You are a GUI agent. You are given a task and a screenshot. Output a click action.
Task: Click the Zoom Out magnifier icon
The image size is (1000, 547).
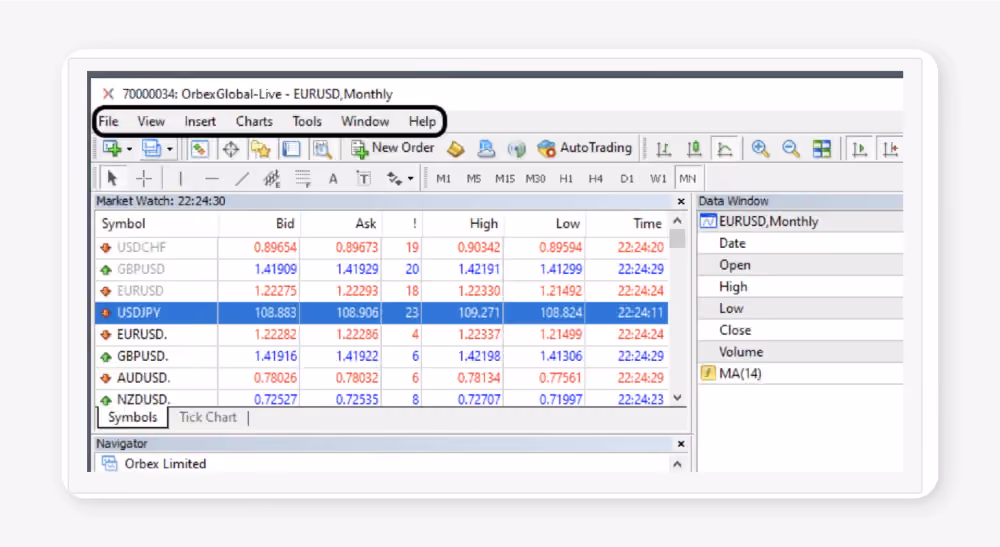coord(791,149)
